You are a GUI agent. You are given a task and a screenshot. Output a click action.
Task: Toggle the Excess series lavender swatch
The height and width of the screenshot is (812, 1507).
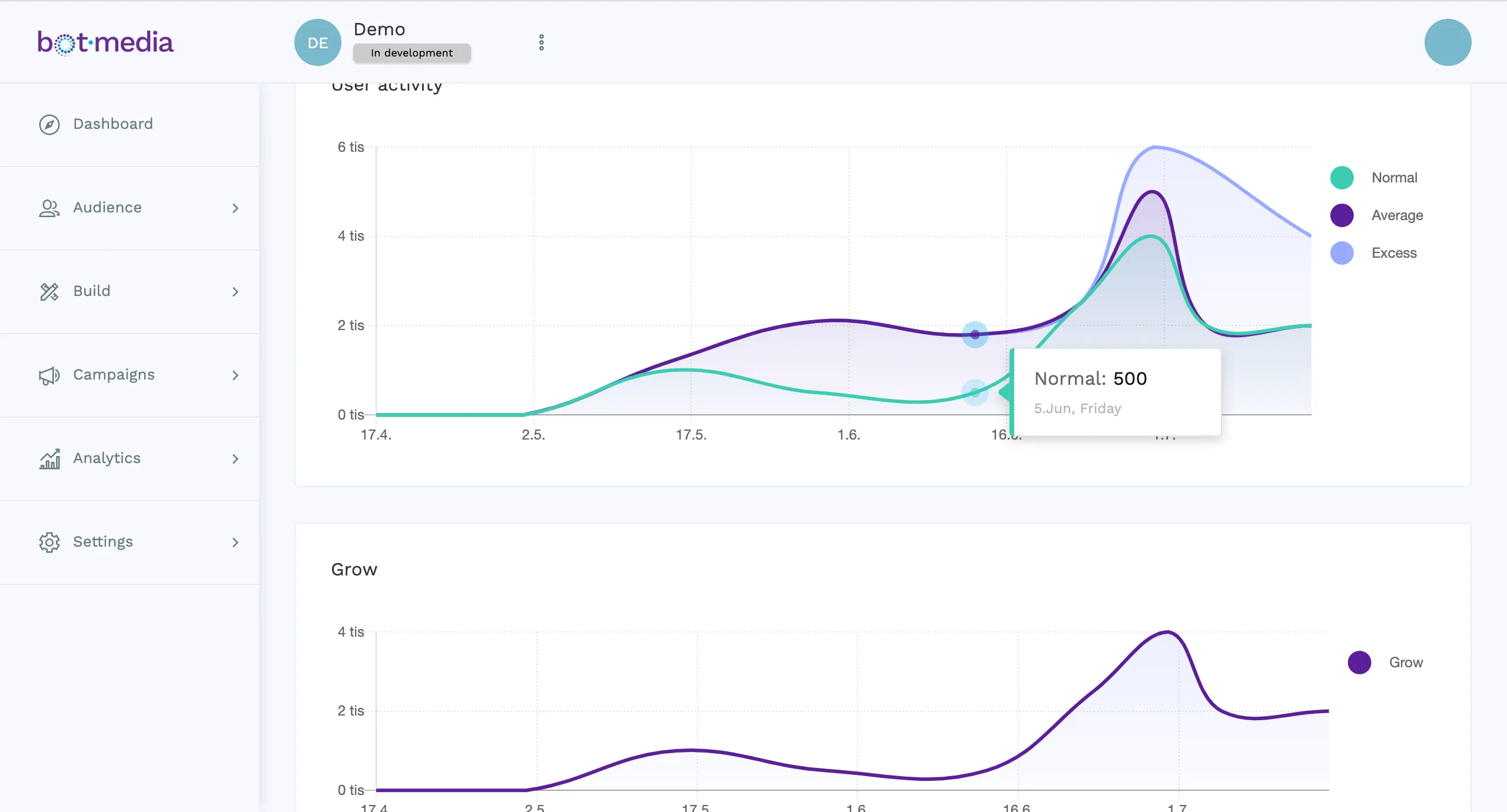pos(1342,252)
